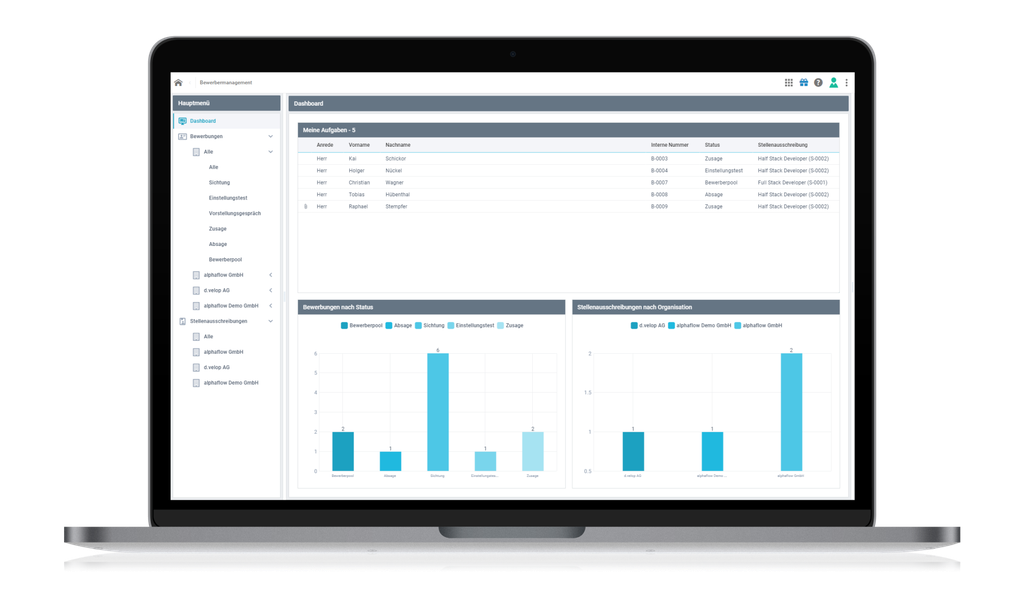Expand alphaflow GmbH chevron under Bewerbungen
1024x589 pixels.
pyautogui.click(x=270, y=275)
